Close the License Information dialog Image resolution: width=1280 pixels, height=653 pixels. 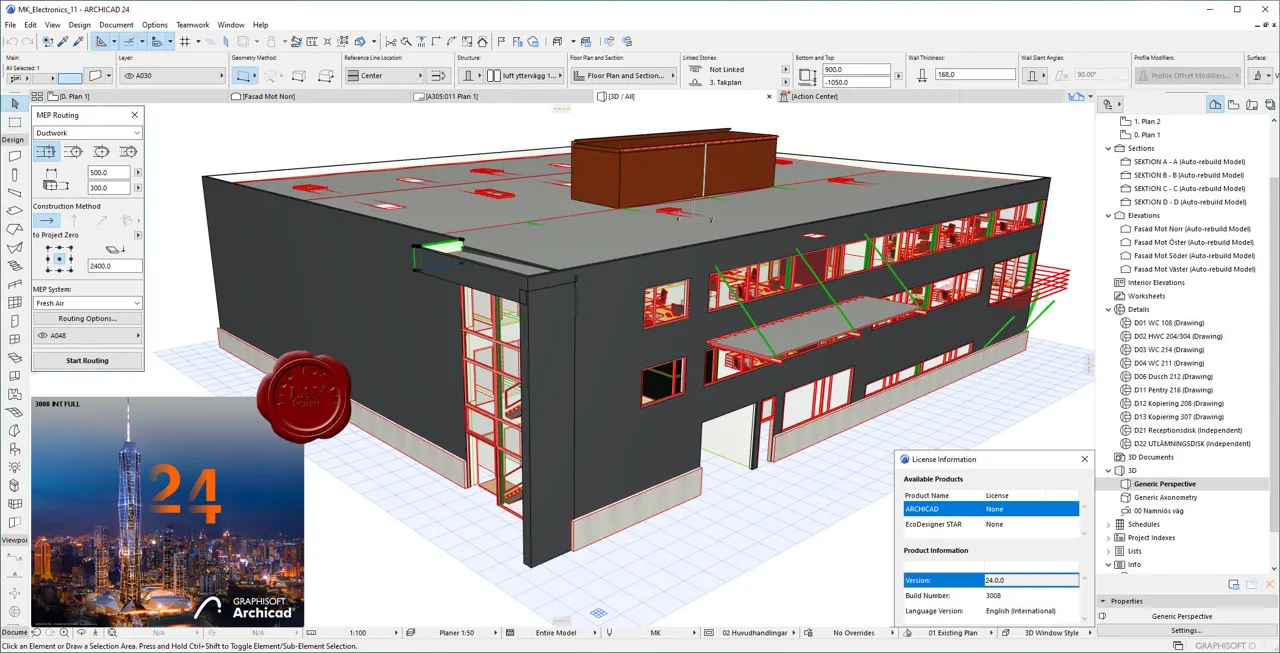1084,459
